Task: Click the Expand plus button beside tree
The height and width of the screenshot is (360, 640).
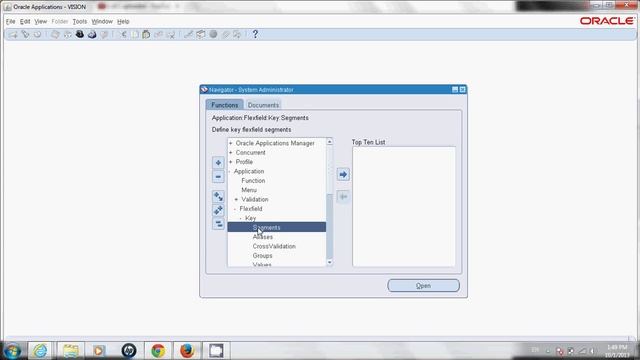Action: pos(218,162)
